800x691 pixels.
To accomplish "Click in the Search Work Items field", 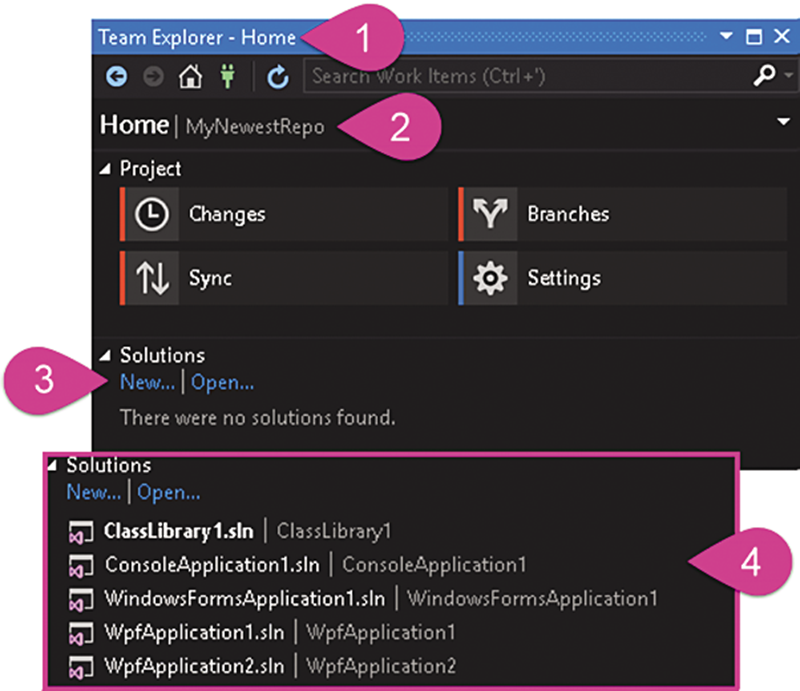I will point(528,76).
